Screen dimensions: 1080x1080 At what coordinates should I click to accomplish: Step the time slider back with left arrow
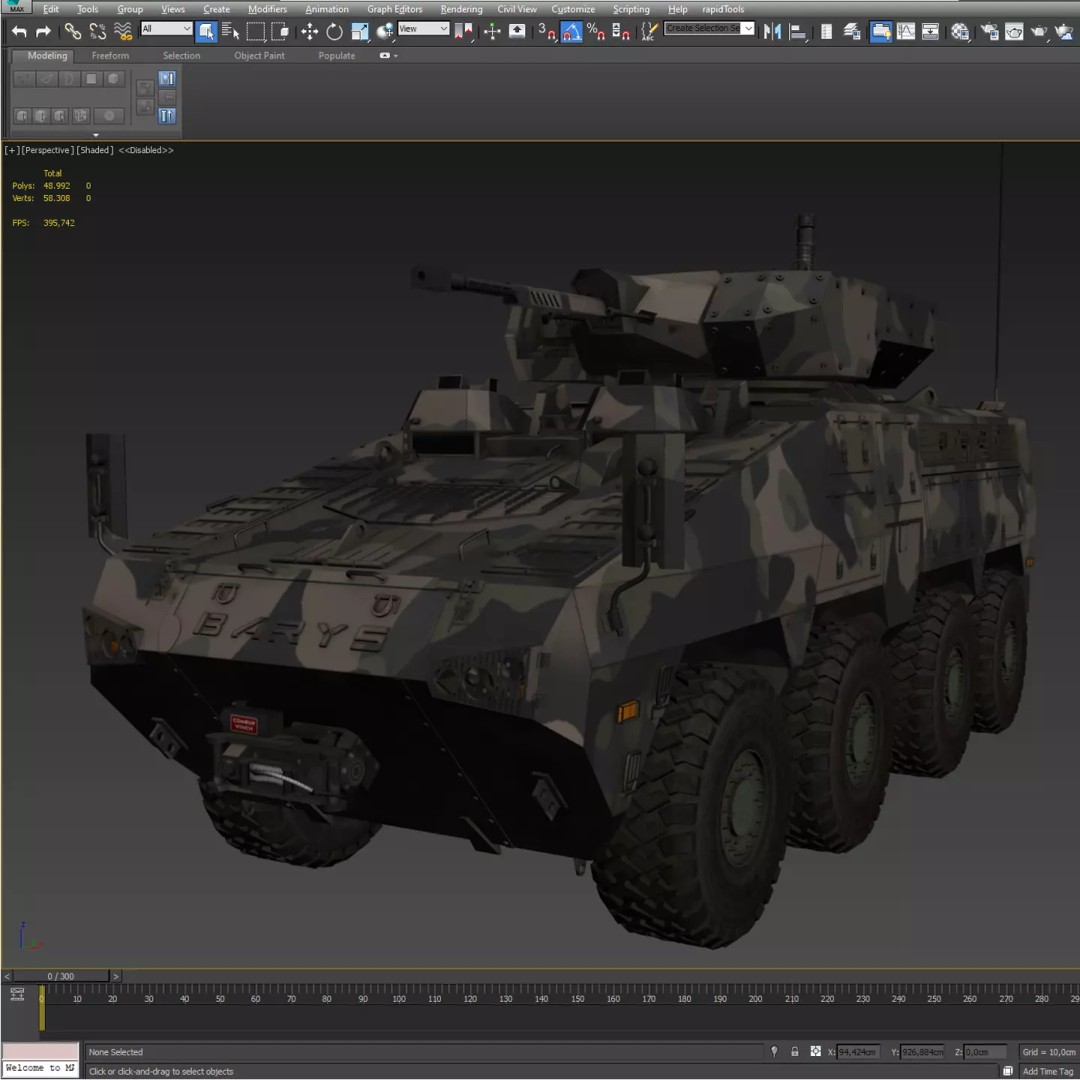[7, 976]
